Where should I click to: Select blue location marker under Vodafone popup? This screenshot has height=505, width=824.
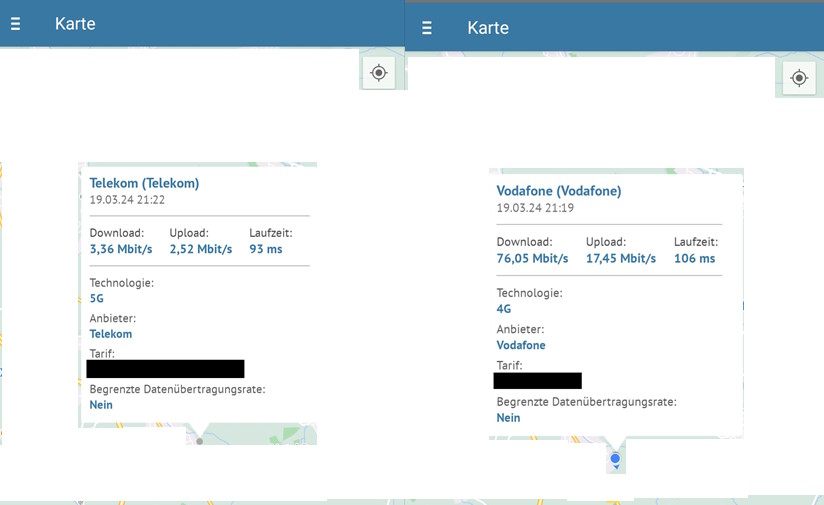coord(615,460)
